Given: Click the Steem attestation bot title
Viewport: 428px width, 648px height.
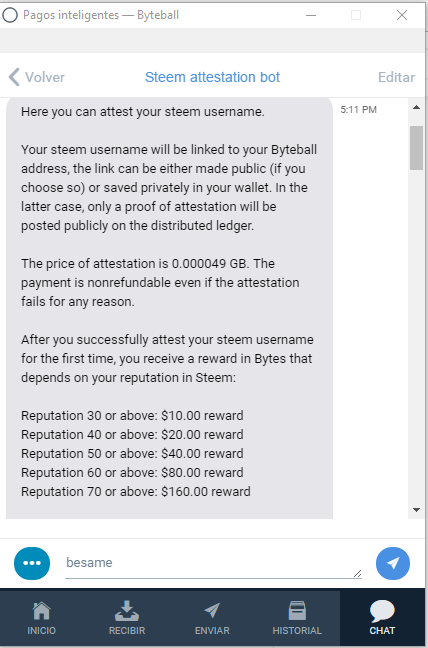Looking at the screenshot, I should coord(212,77).
